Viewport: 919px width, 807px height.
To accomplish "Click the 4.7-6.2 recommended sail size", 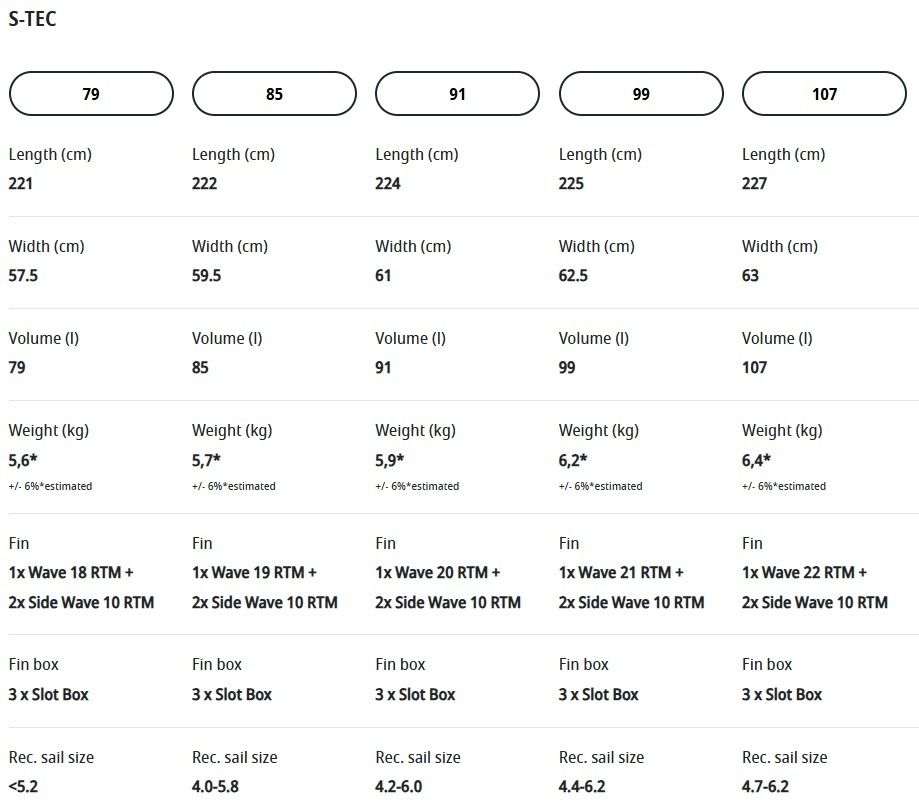I will [x=765, y=786].
